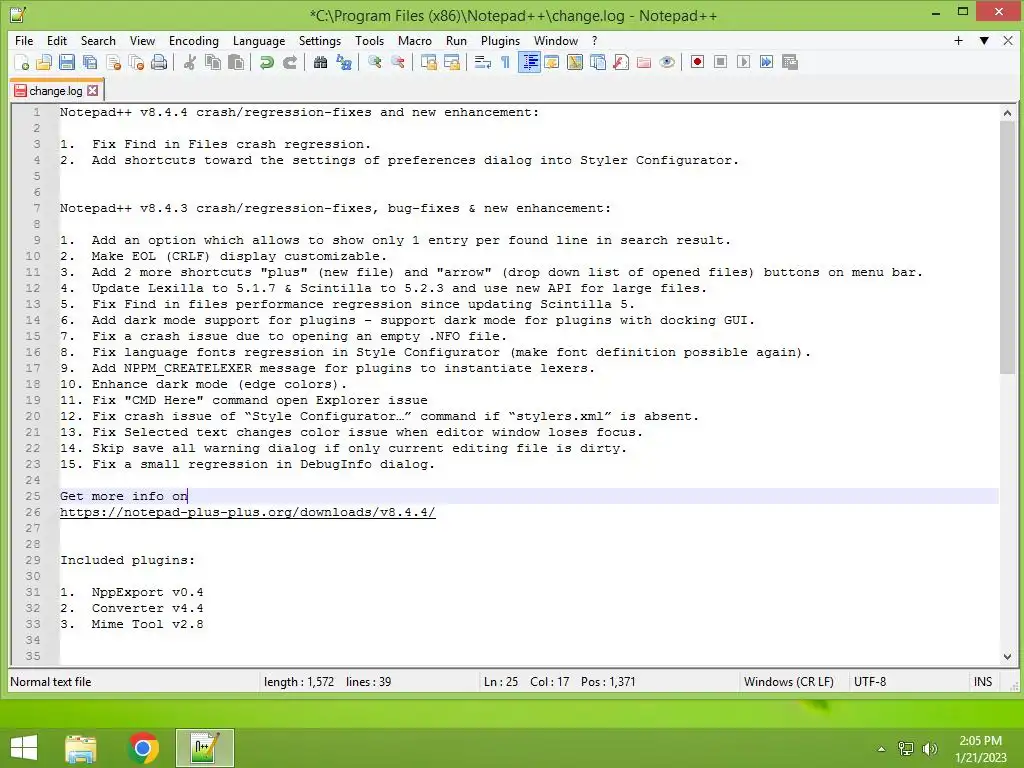Screen dimensions: 1024x768
Task: Save recorded macro icon
Action: [790, 62]
